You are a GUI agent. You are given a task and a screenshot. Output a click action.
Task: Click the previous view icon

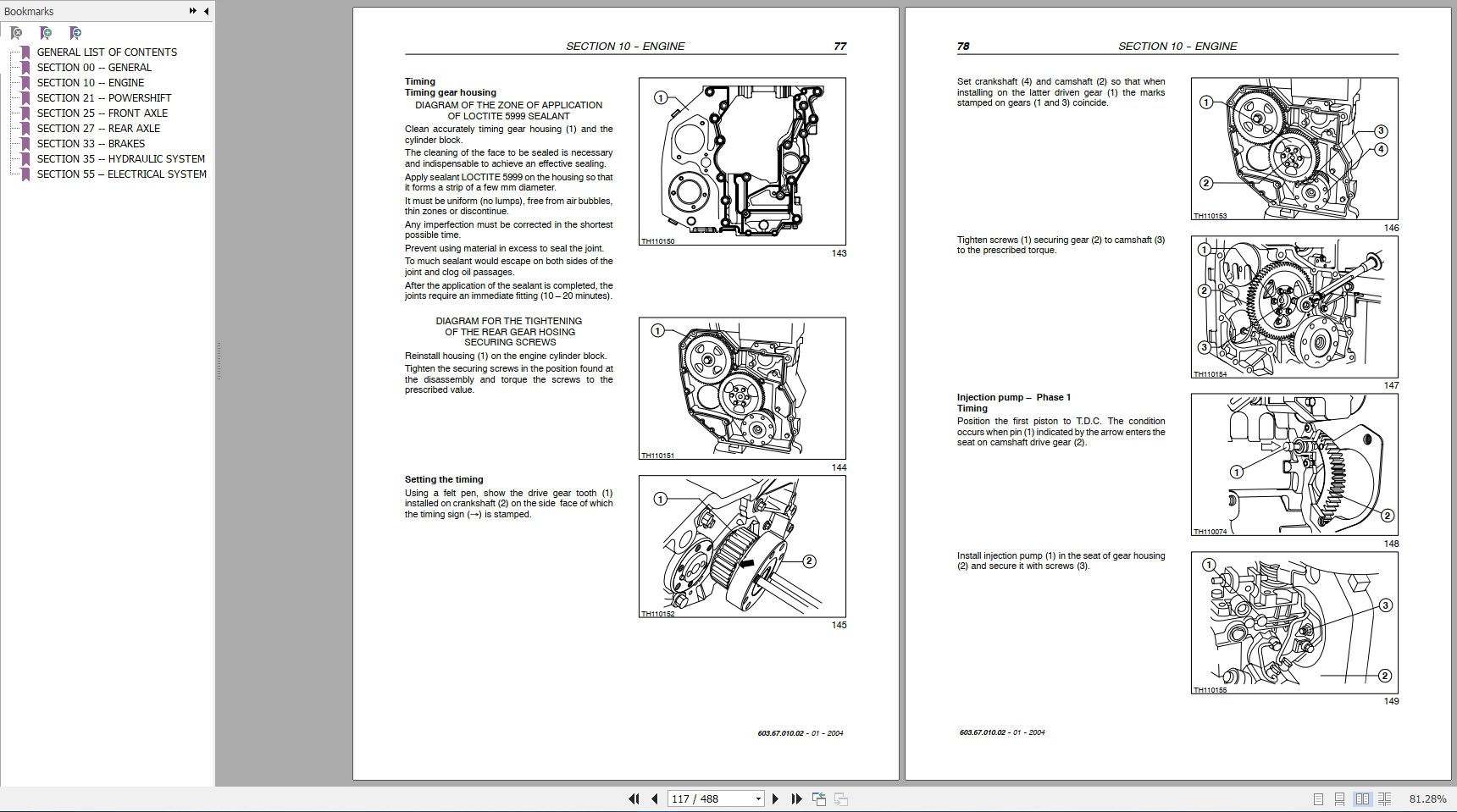pyautogui.click(x=819, y=798)
